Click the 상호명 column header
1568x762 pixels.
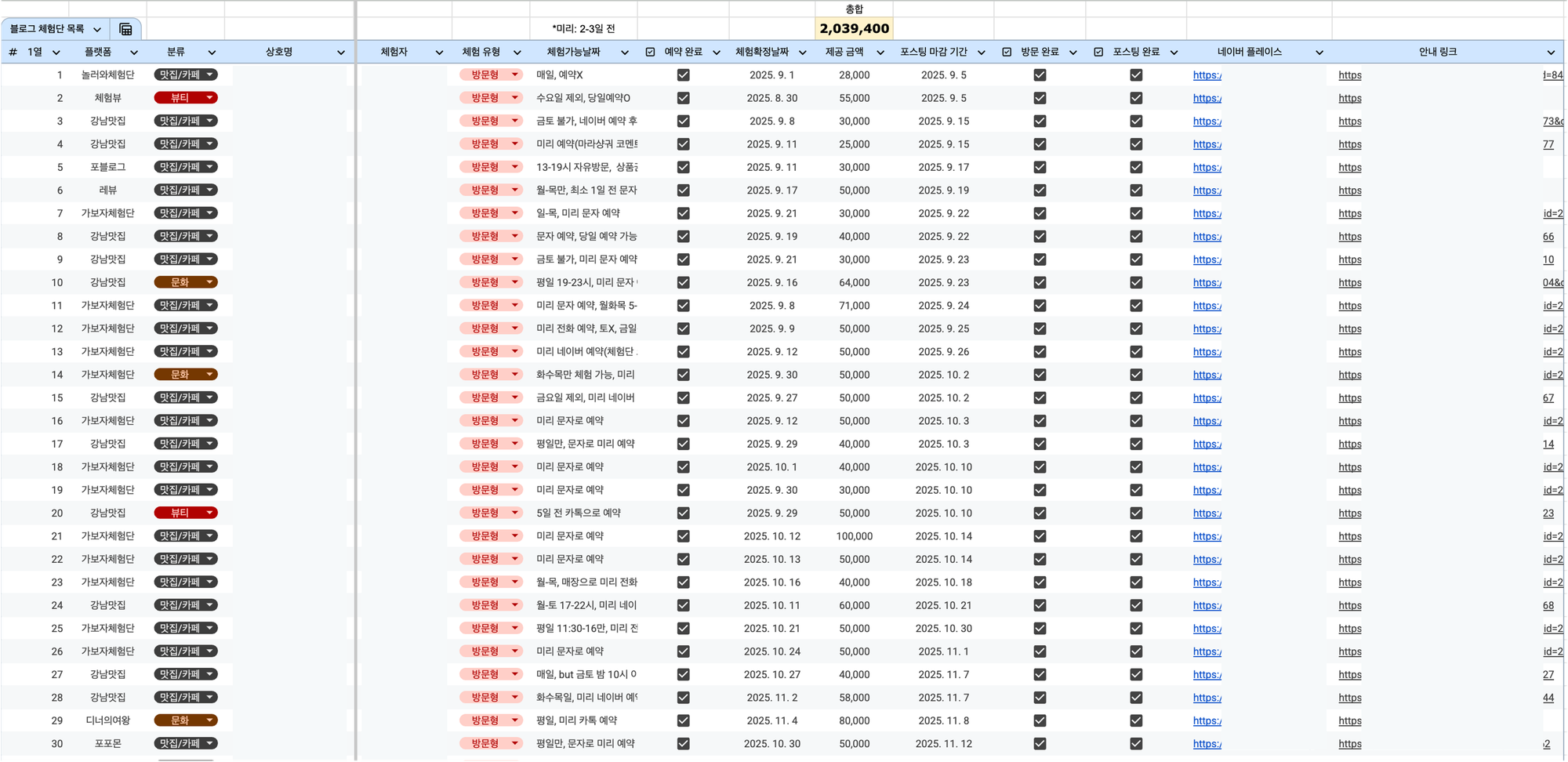pos(278,52)
